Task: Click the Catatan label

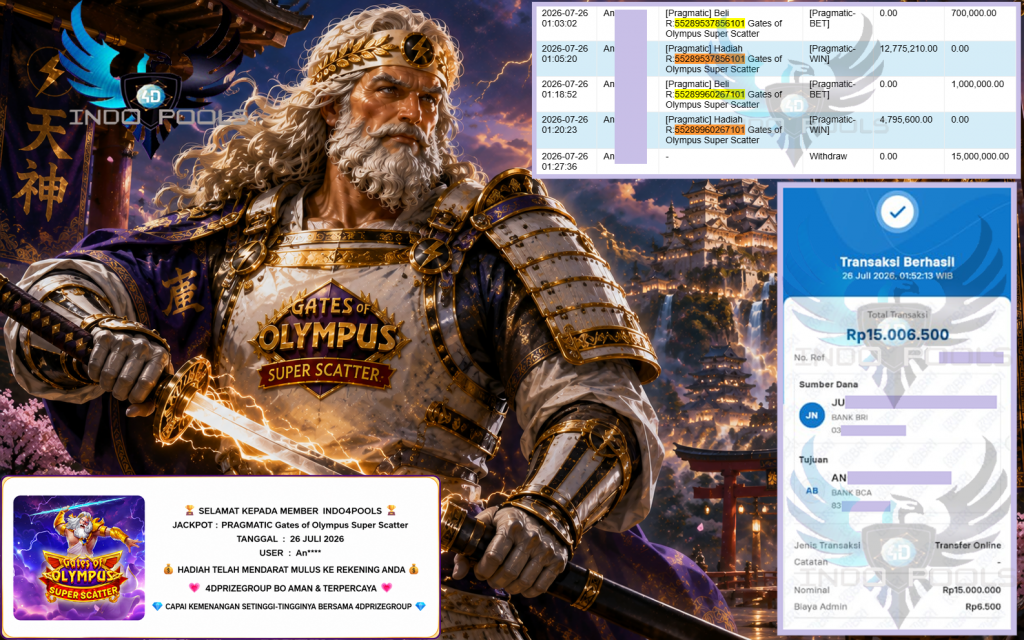Action: tap(811, 562)
